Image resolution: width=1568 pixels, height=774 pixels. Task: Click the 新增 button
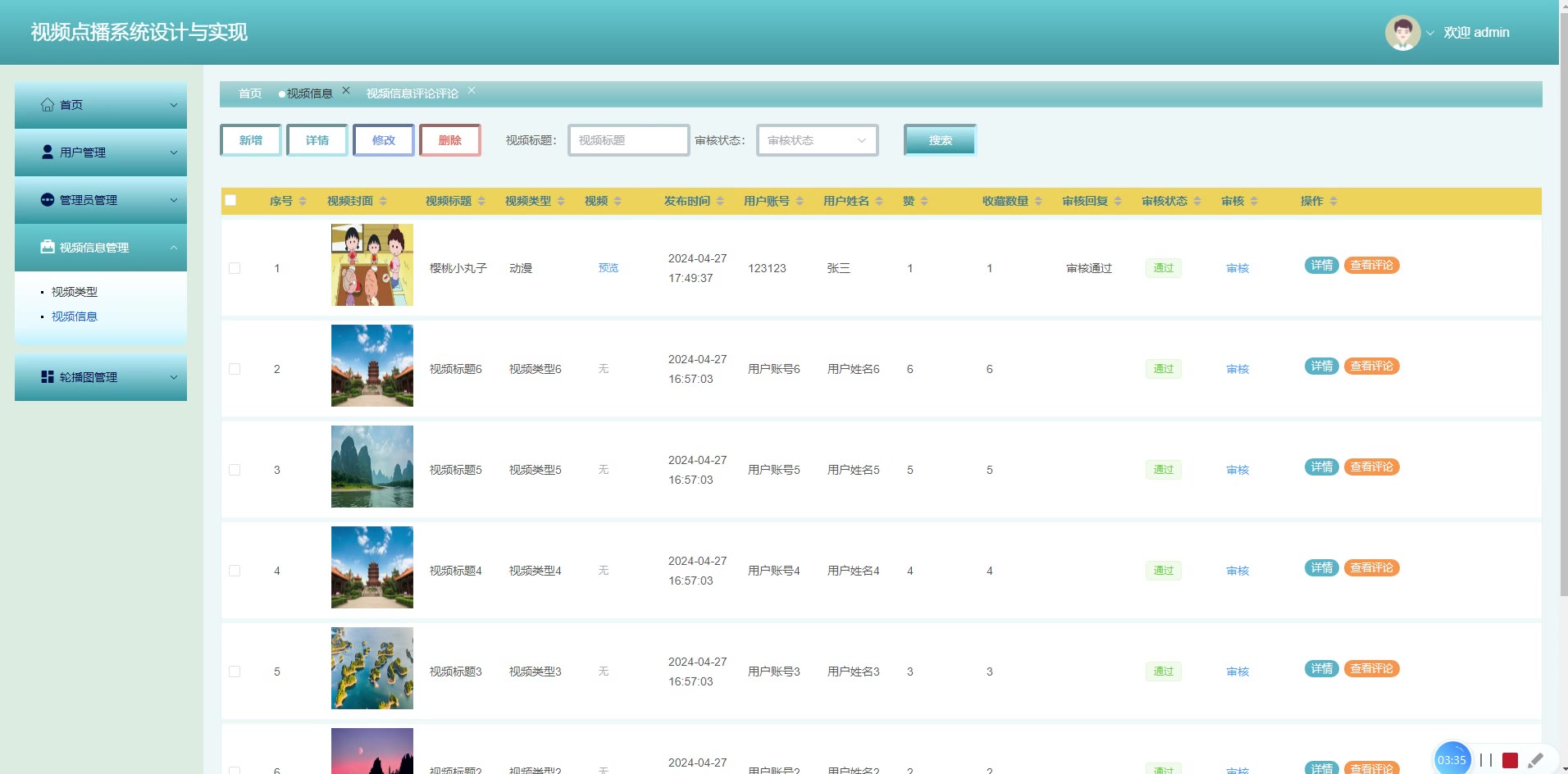point(251,140)
